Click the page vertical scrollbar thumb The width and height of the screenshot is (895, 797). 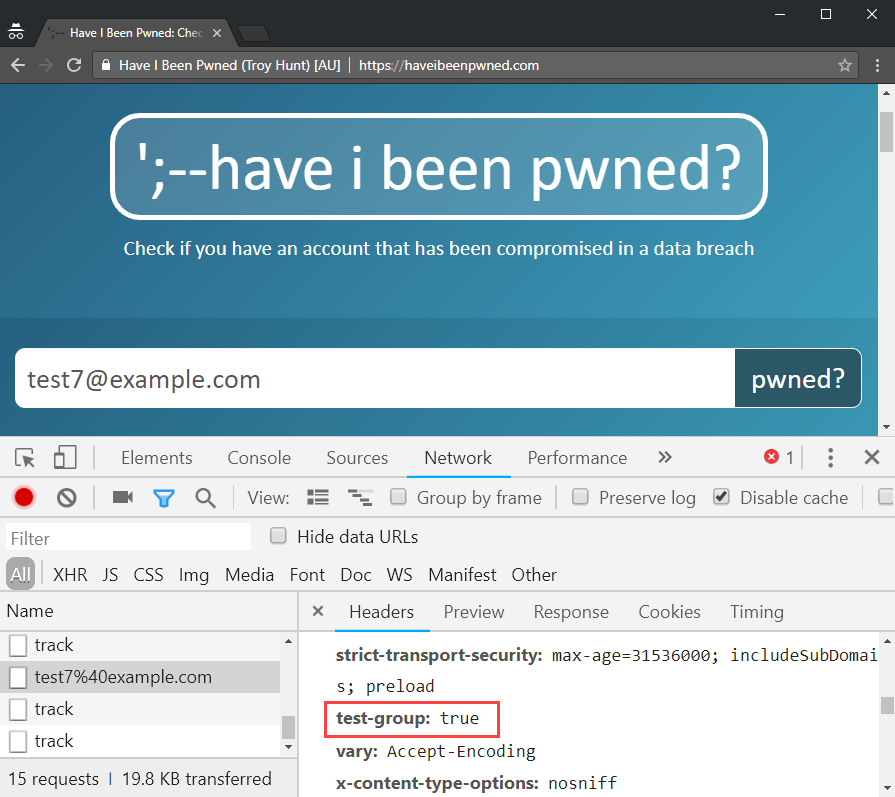coord(886,132)
